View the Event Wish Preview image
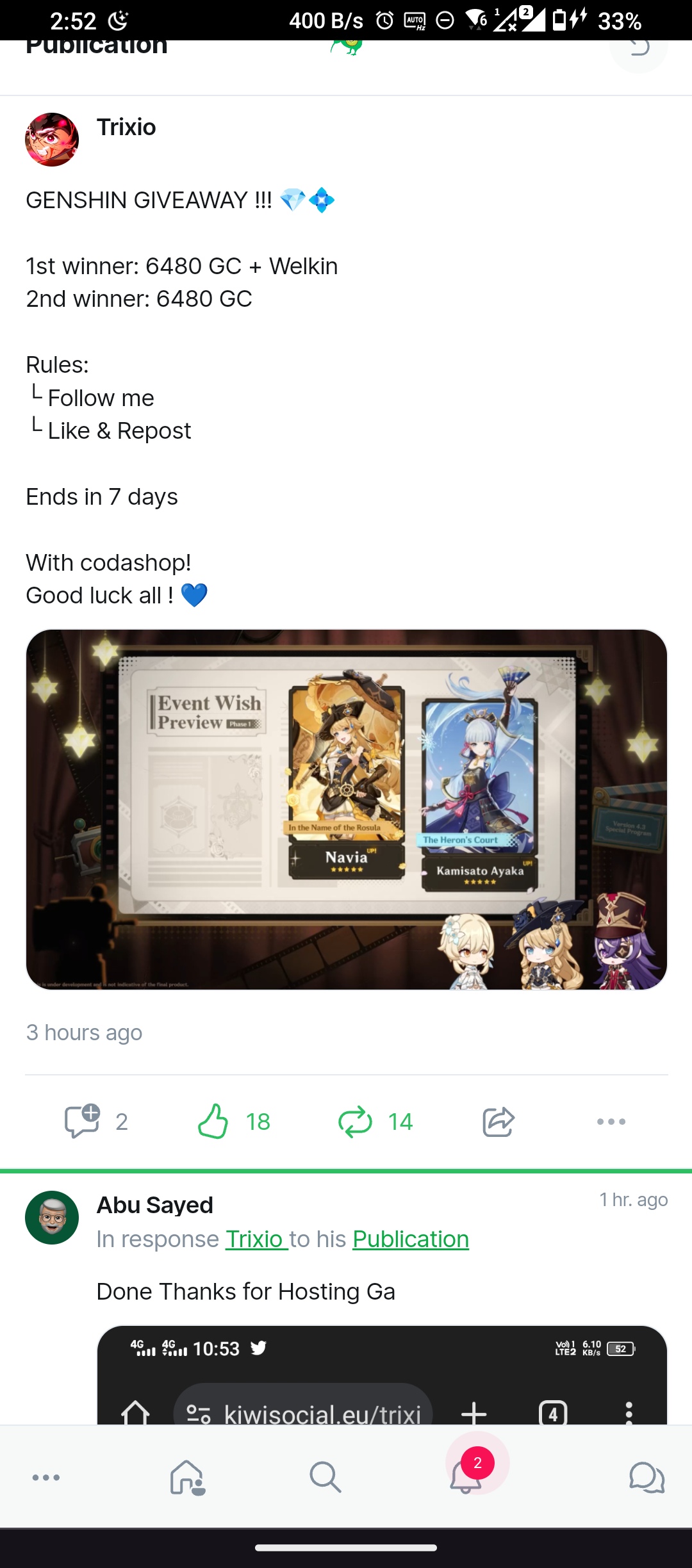This screenshot has width=692, height=1568. pyautogui.click(x=347, y=810)
